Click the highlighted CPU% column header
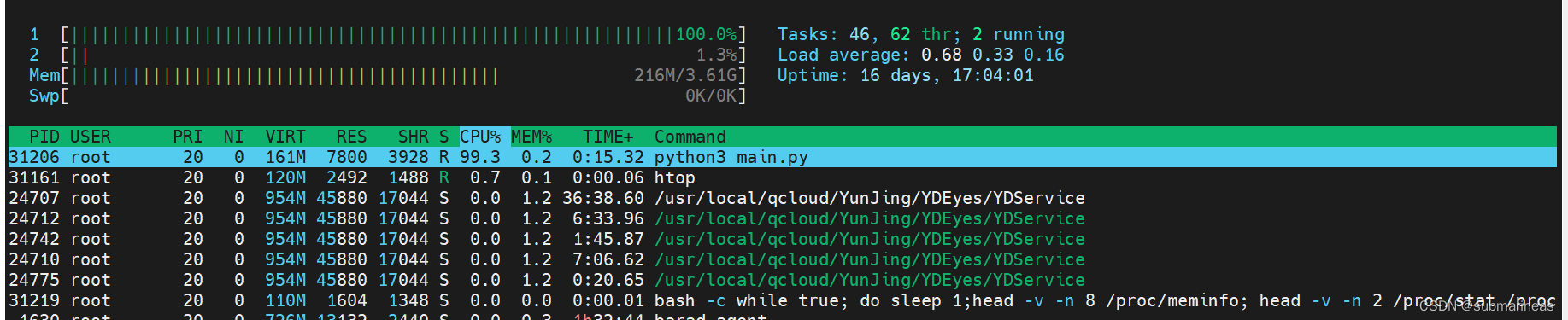This screenshot has height=320, width=1568. [x=480, y=137]
